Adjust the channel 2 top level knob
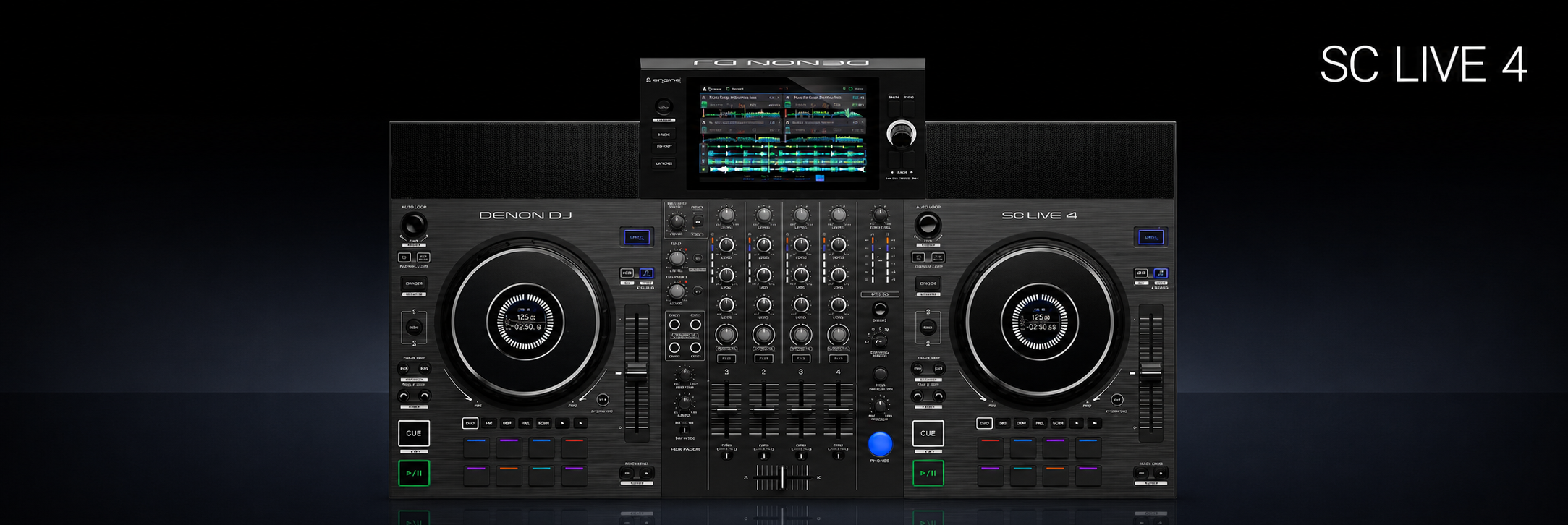 pyautogui.click(x=763, y=215)
